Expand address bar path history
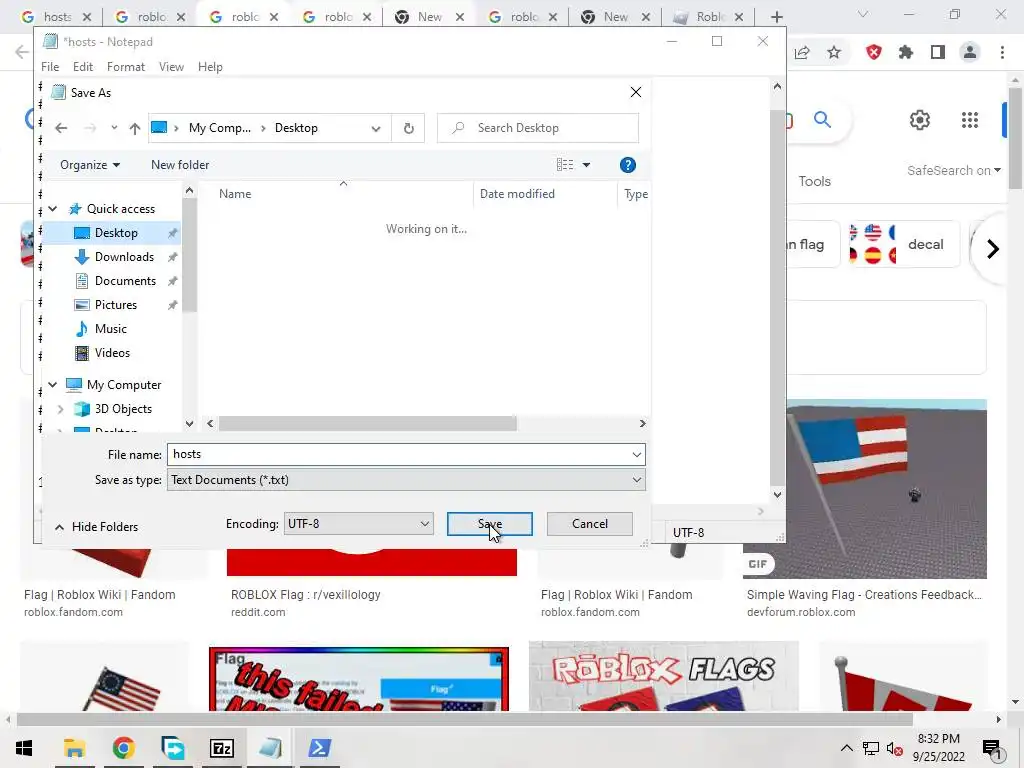The height and width of the screenshot is (768, 1024). (x=376, y=128)
